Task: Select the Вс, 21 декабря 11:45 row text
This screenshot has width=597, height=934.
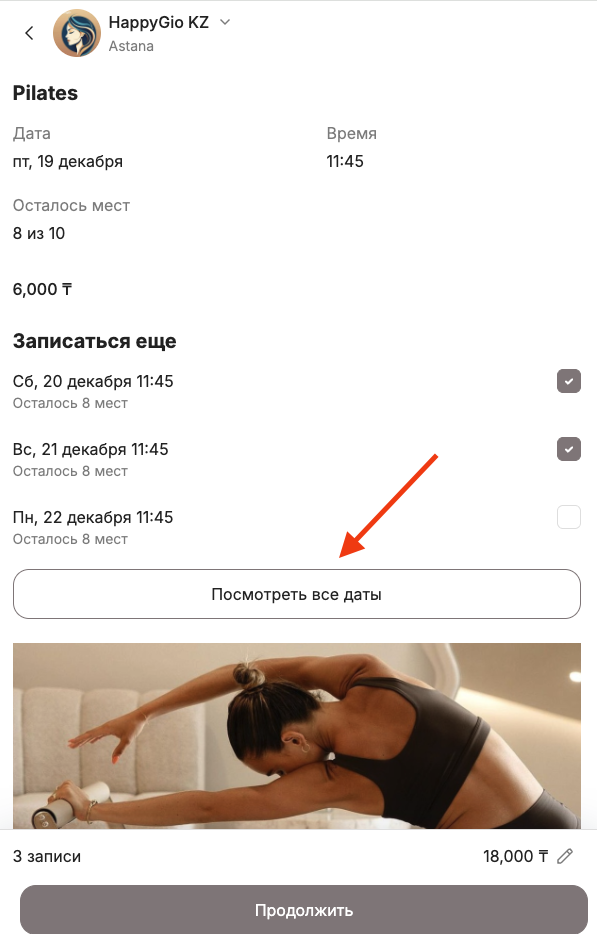Action: coord(91,449)
